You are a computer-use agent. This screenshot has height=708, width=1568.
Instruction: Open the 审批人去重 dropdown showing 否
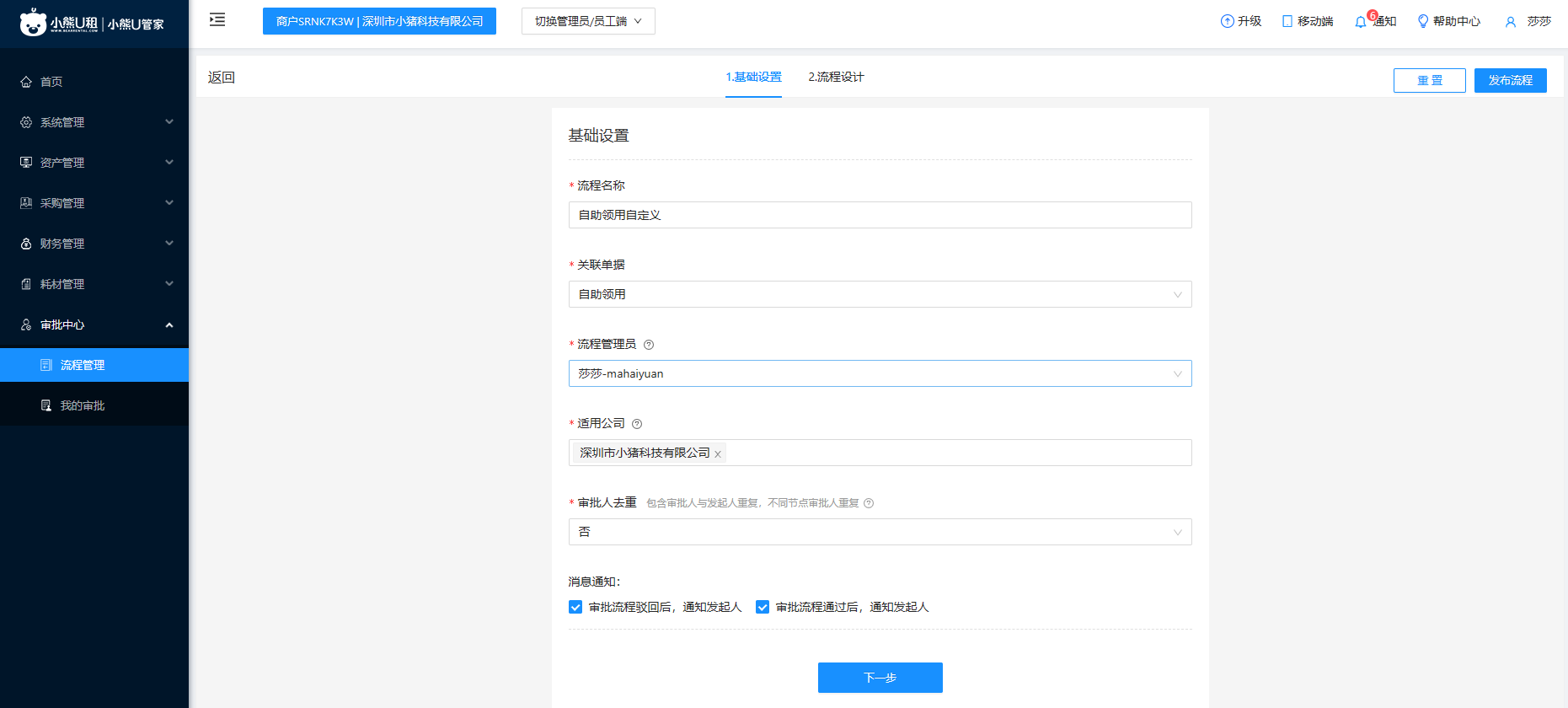(x=880, y=532)
